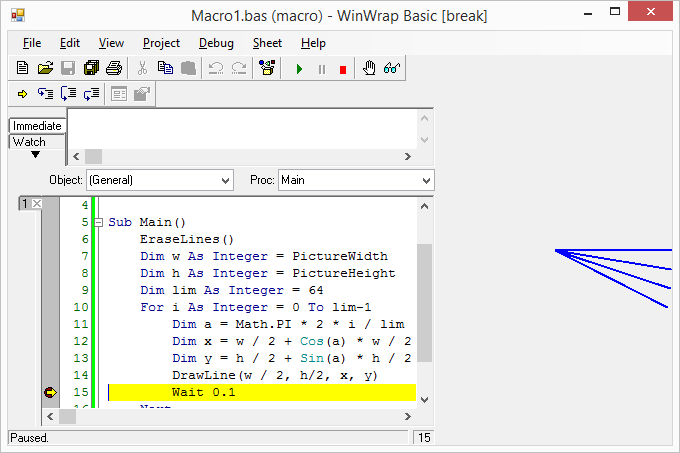Toggle breakpoint with the hand icon
The width and height of the screenshot is (680, 453).
pos(369,68)
